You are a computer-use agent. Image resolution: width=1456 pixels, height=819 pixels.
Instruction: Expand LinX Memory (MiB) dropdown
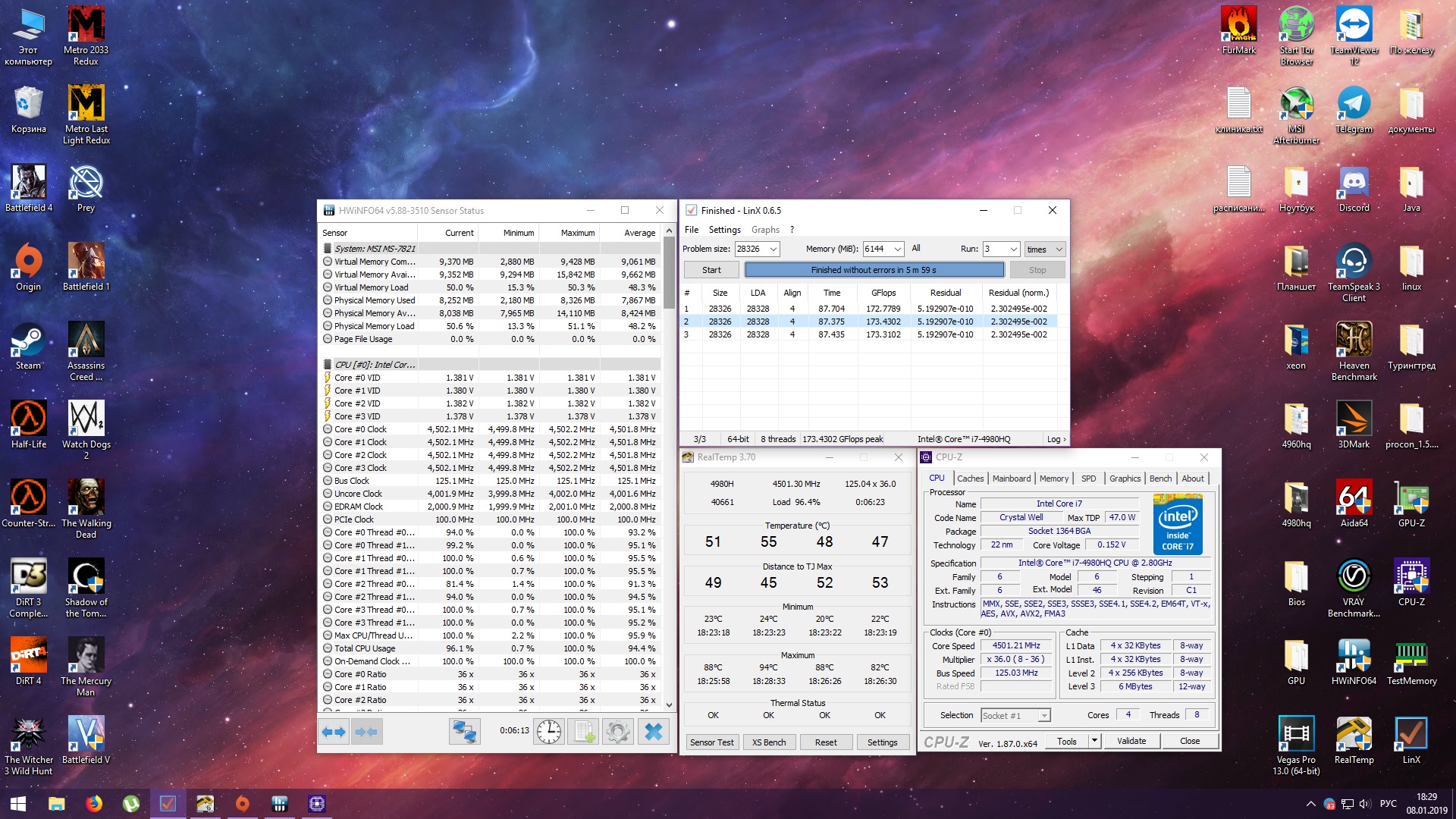click(897, 249)
